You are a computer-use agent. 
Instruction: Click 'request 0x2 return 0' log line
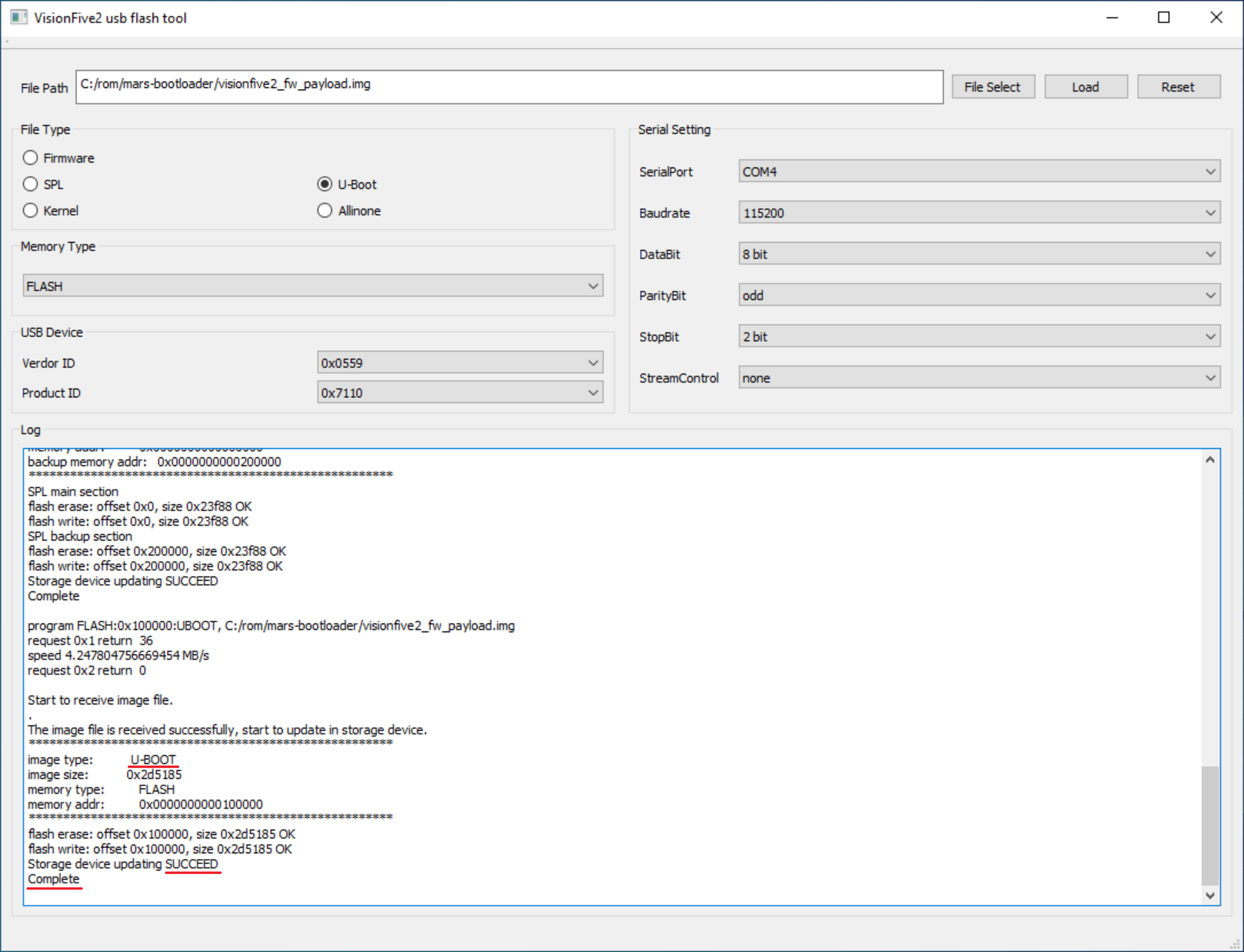(x=87, y=670)
